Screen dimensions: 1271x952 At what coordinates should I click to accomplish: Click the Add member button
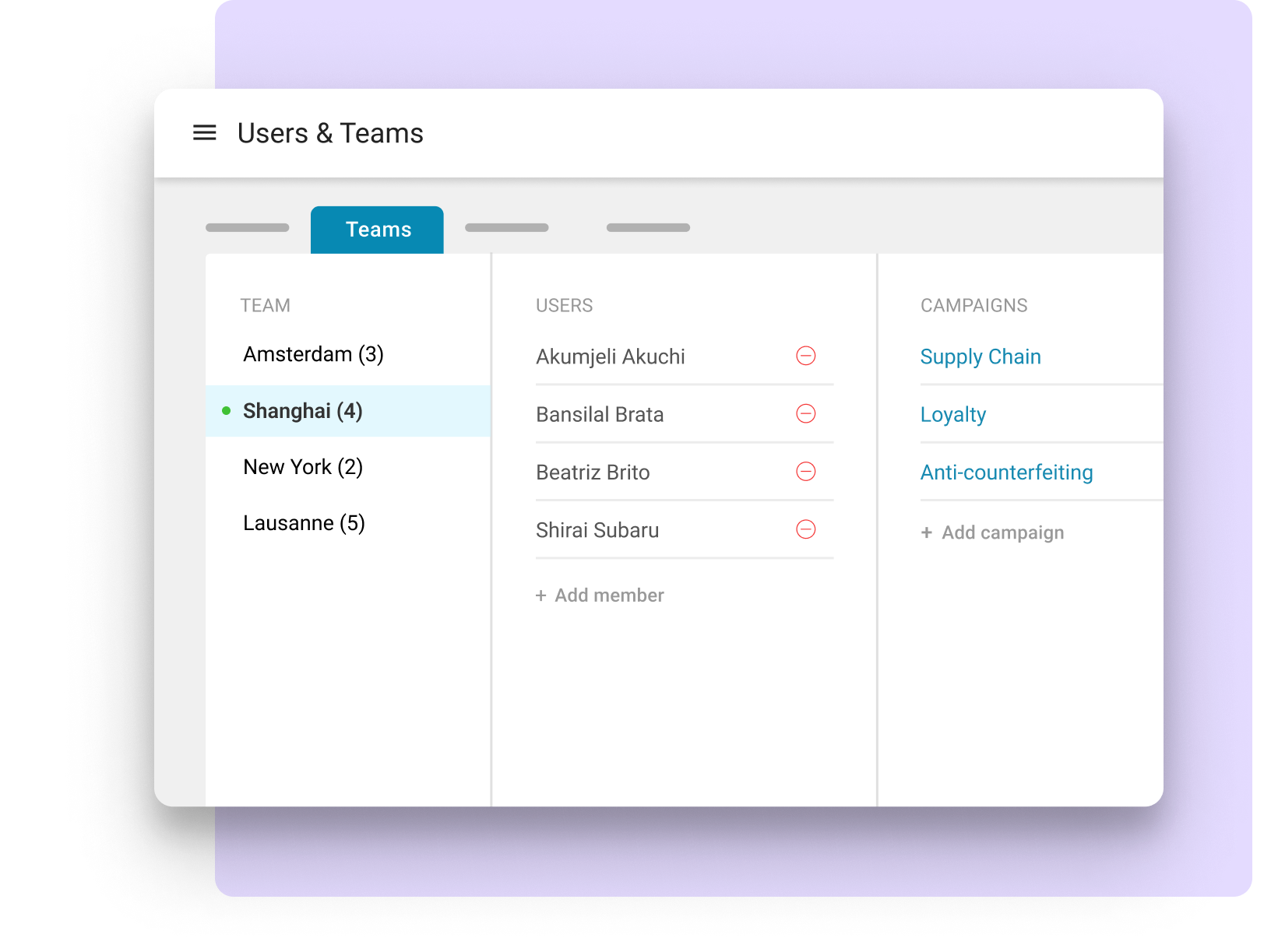tap(608, 595)
